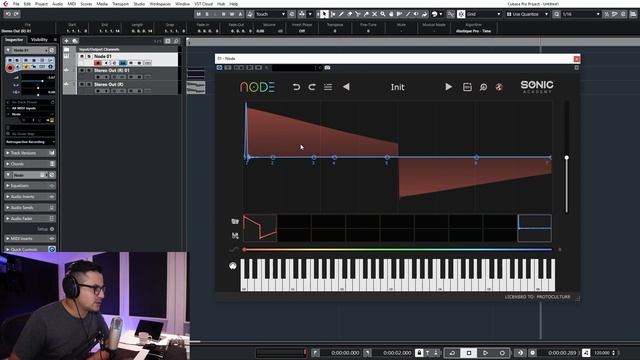Screen dimensions: 640x360
Task: Switch to the Visibility tab
Action: pyautogui.click(x=39, y=40)
